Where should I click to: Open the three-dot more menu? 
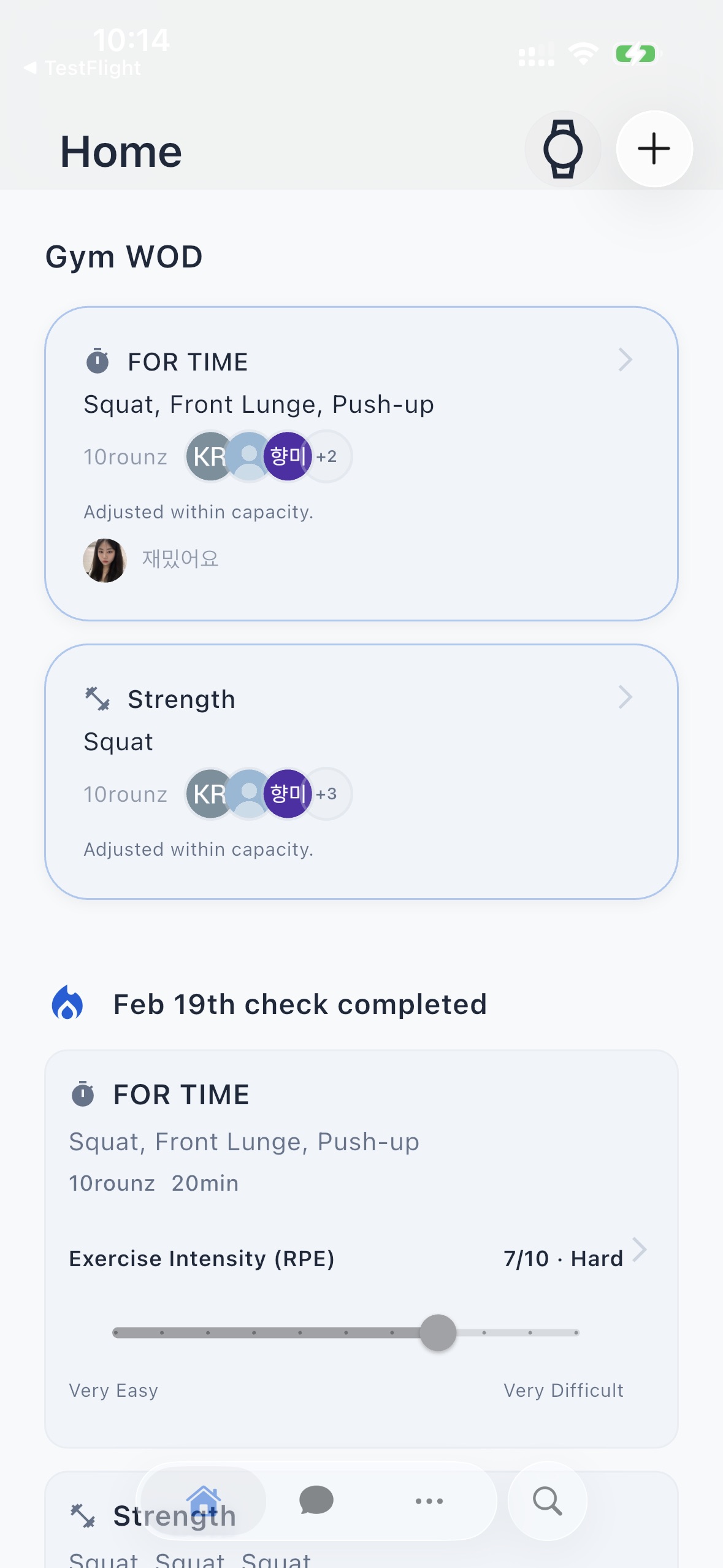coord(429,1501)
